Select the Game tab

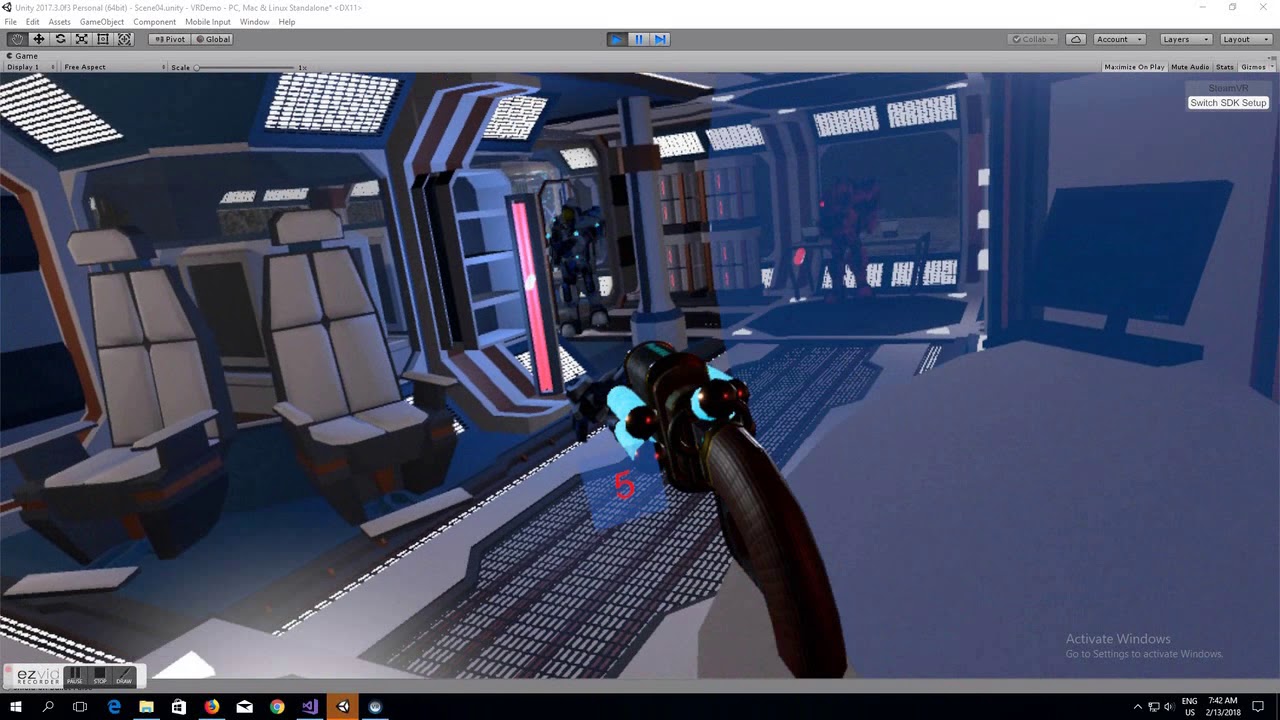pos(23,56)
